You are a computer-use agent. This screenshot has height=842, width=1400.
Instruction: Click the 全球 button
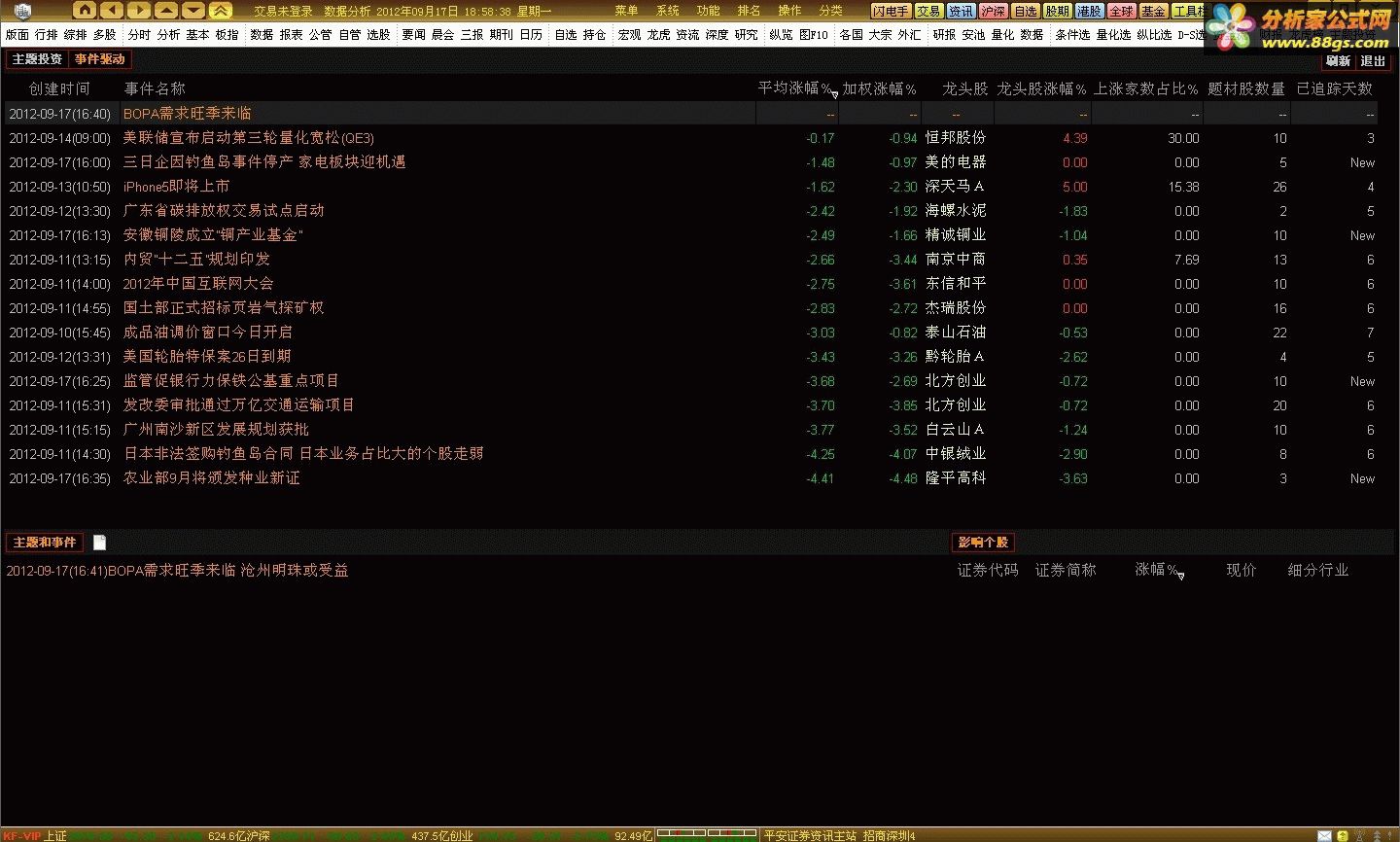pyautogui.click(x=1121, y=11)
